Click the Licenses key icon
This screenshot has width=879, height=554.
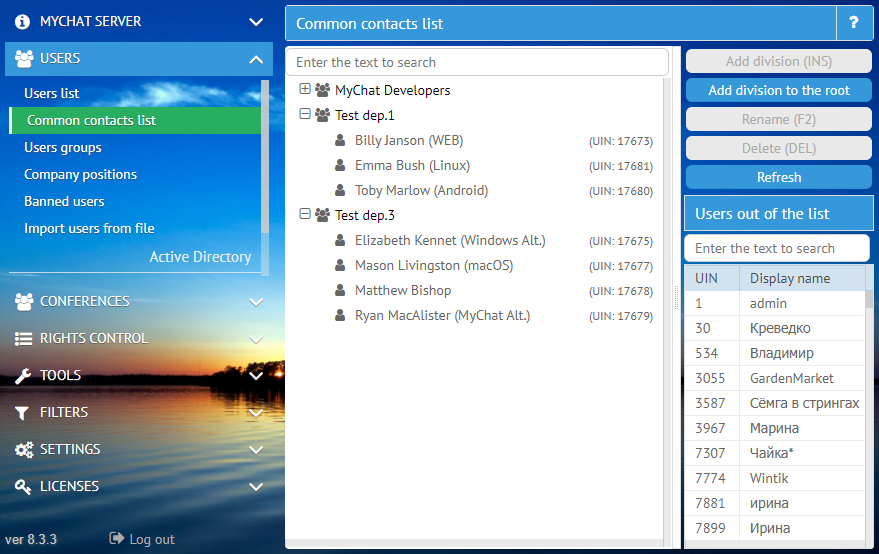[24, 486]
